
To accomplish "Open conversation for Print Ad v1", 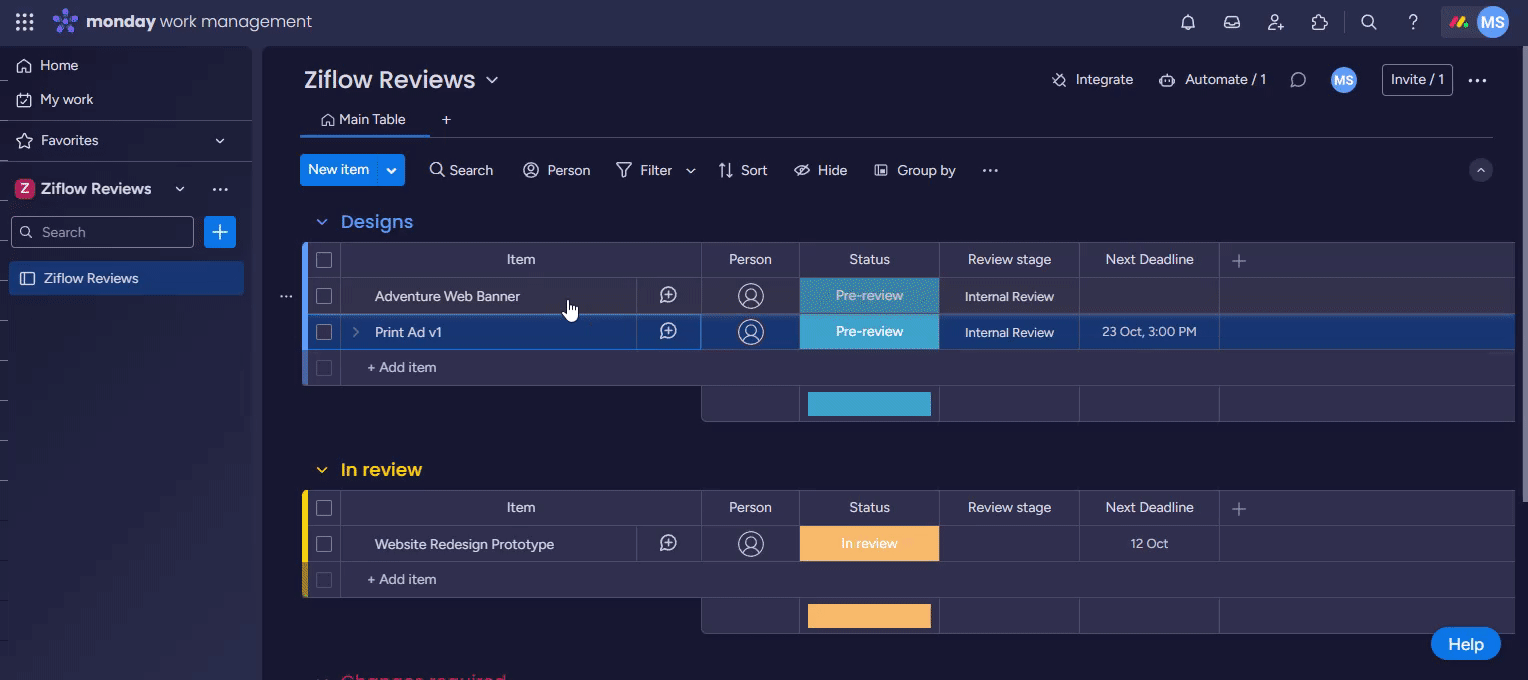I will [668, 332].
